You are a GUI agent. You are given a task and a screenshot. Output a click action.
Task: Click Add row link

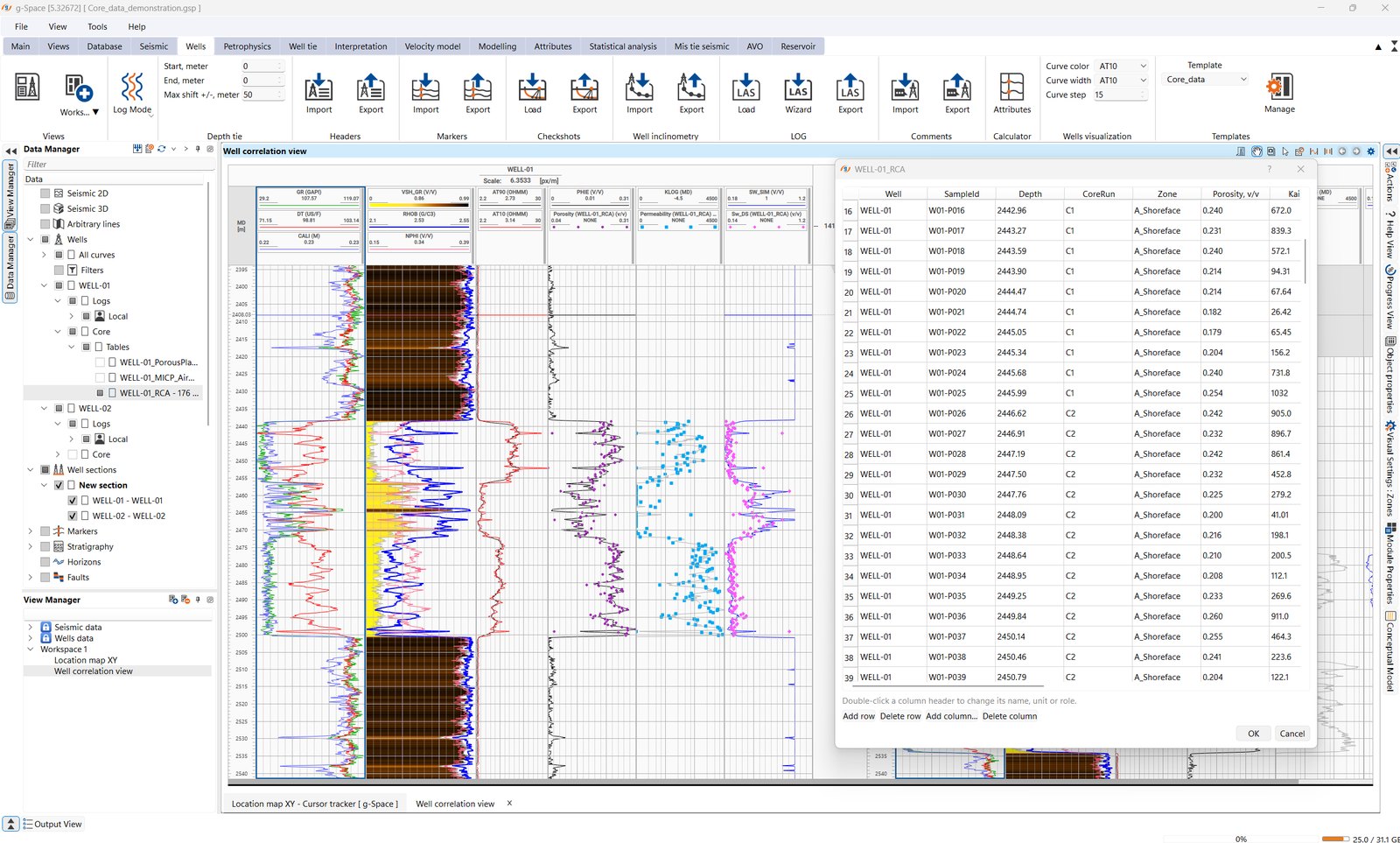tap(858, 716)
